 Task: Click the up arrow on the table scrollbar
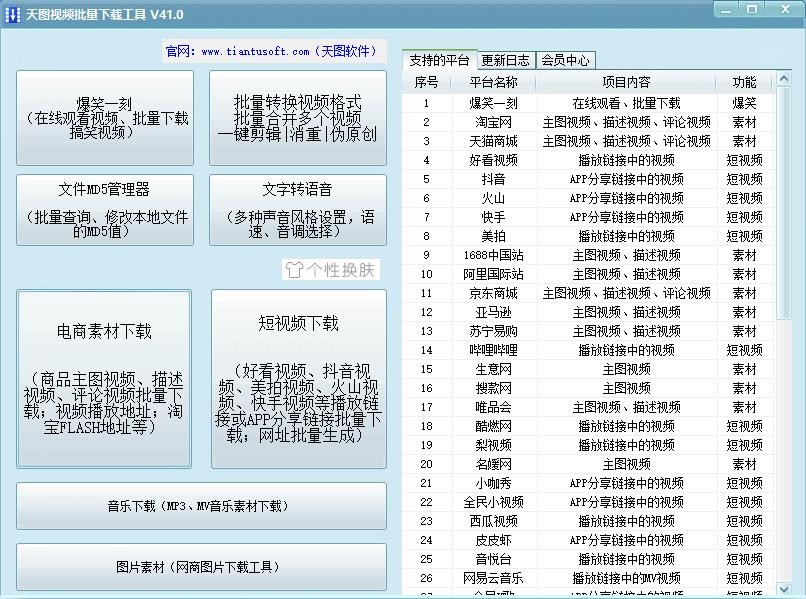coord(785,79)
